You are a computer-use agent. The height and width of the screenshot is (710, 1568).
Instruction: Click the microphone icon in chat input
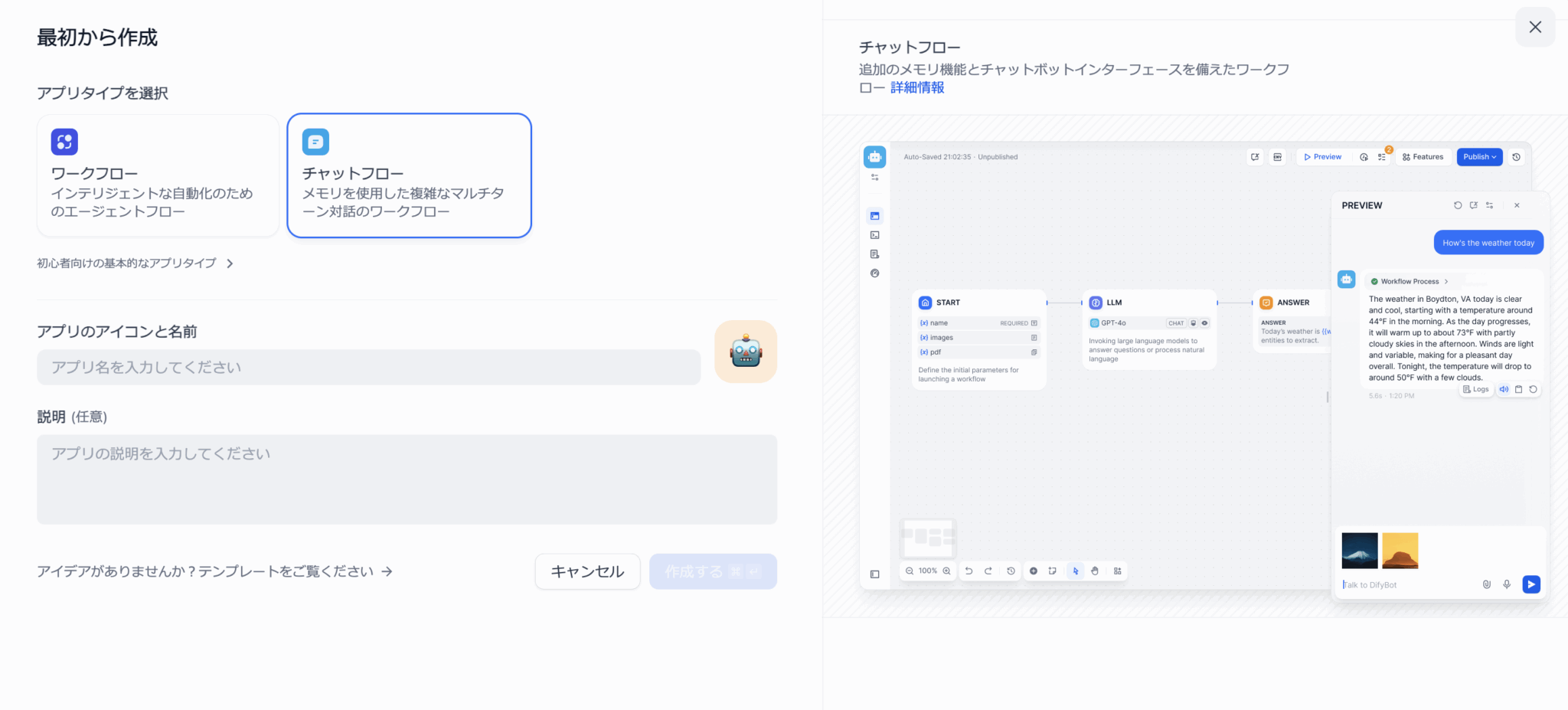coord(1506,584)
